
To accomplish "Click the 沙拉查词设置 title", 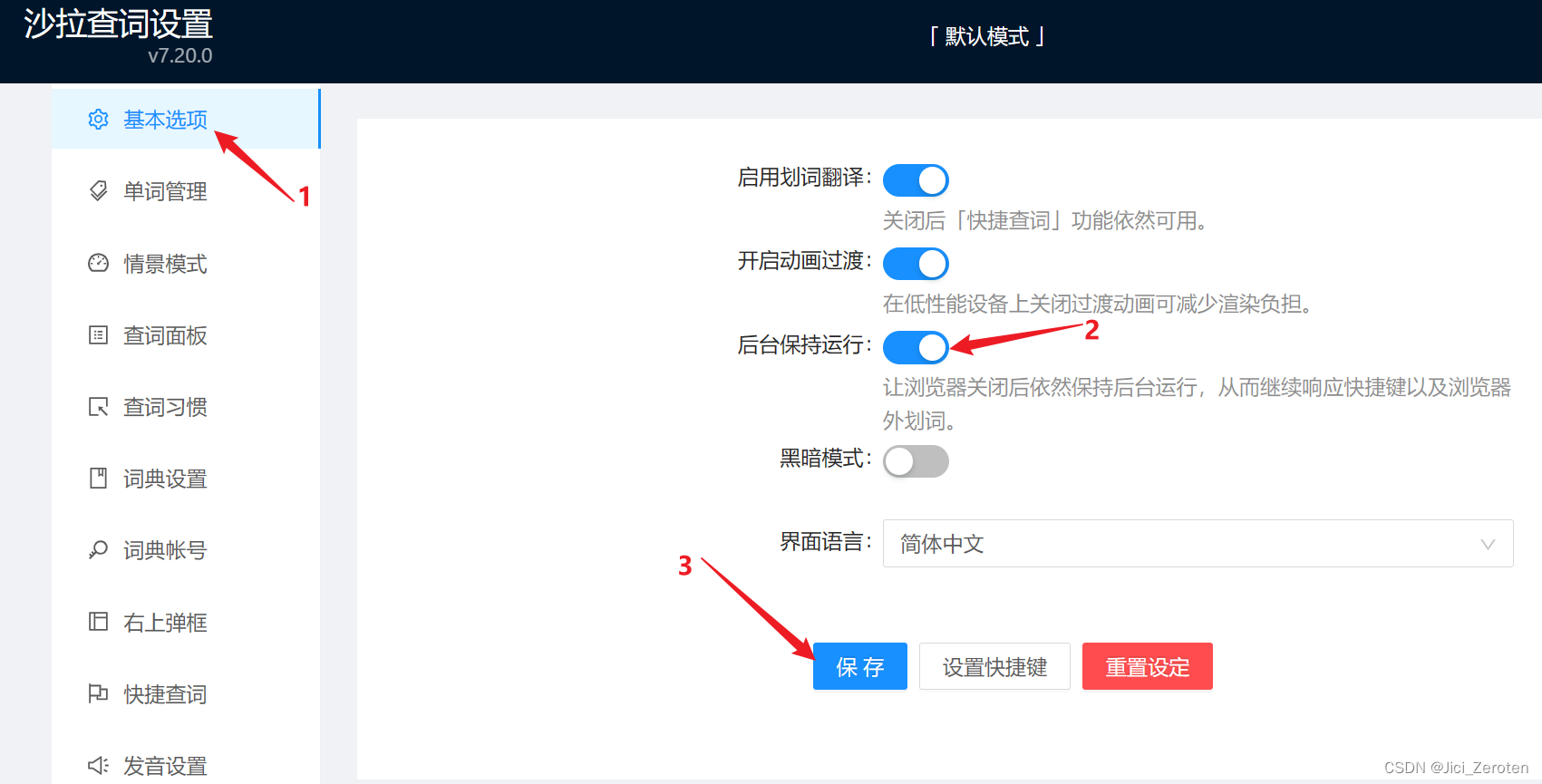I will point(118,23).
